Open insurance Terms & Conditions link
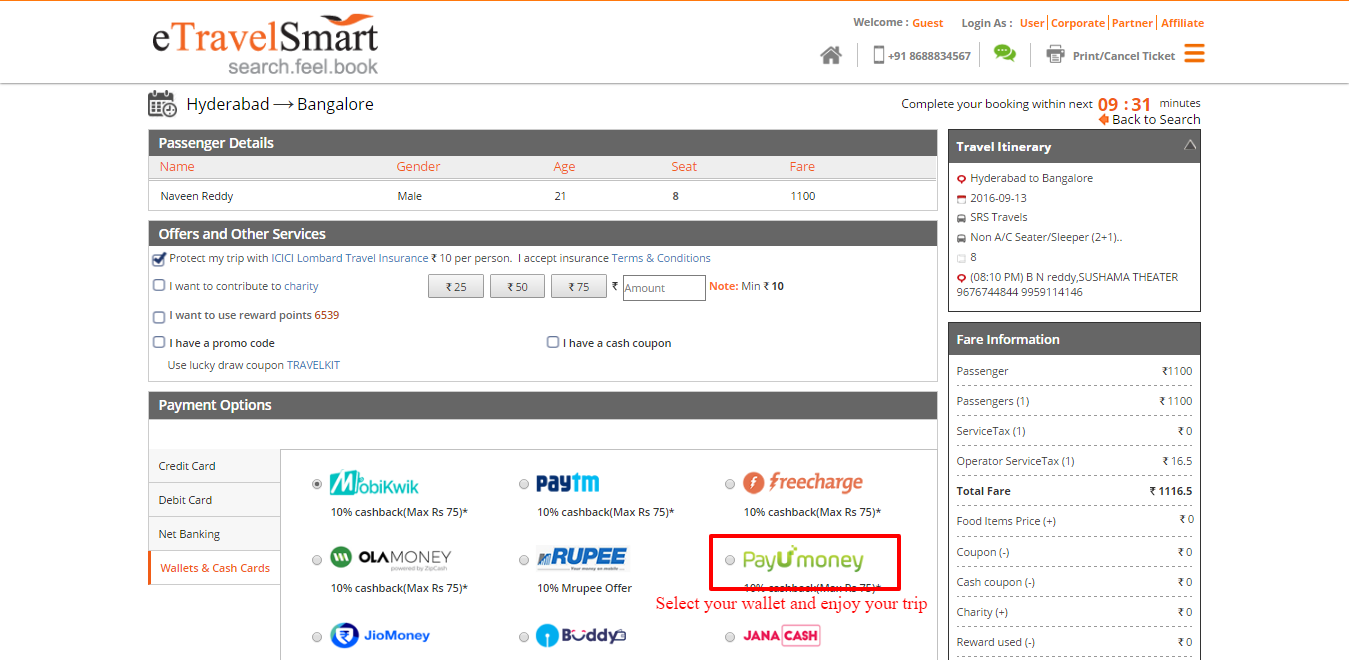 661,258
